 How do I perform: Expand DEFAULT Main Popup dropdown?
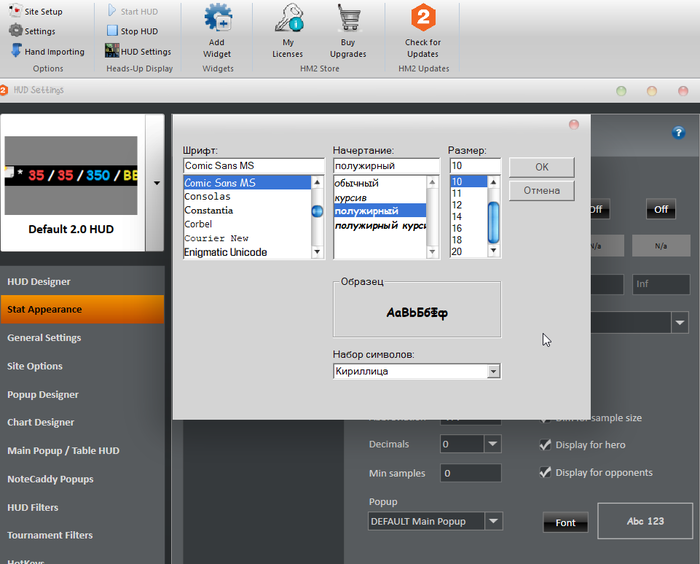coord(493,521)
